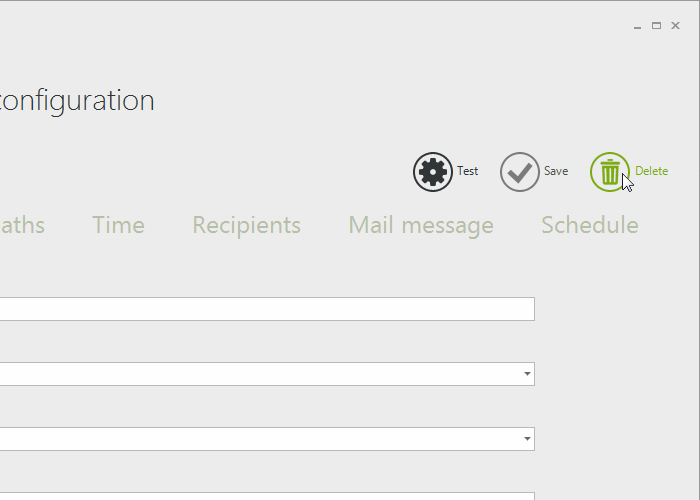The image size is (700, 500).
Task: Select the Schedule tab
Action: tap(589, 225)
